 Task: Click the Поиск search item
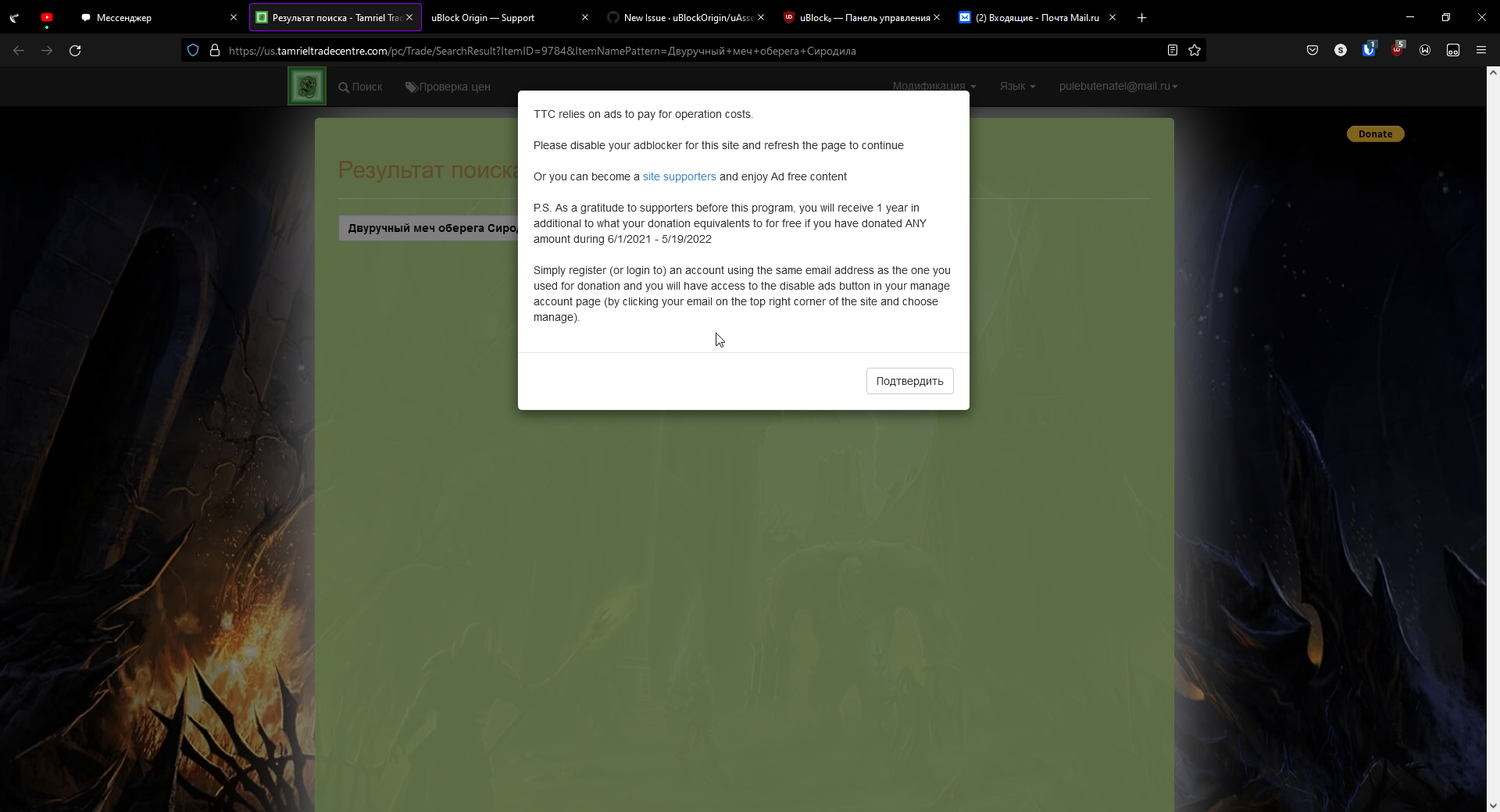point(359,87)
